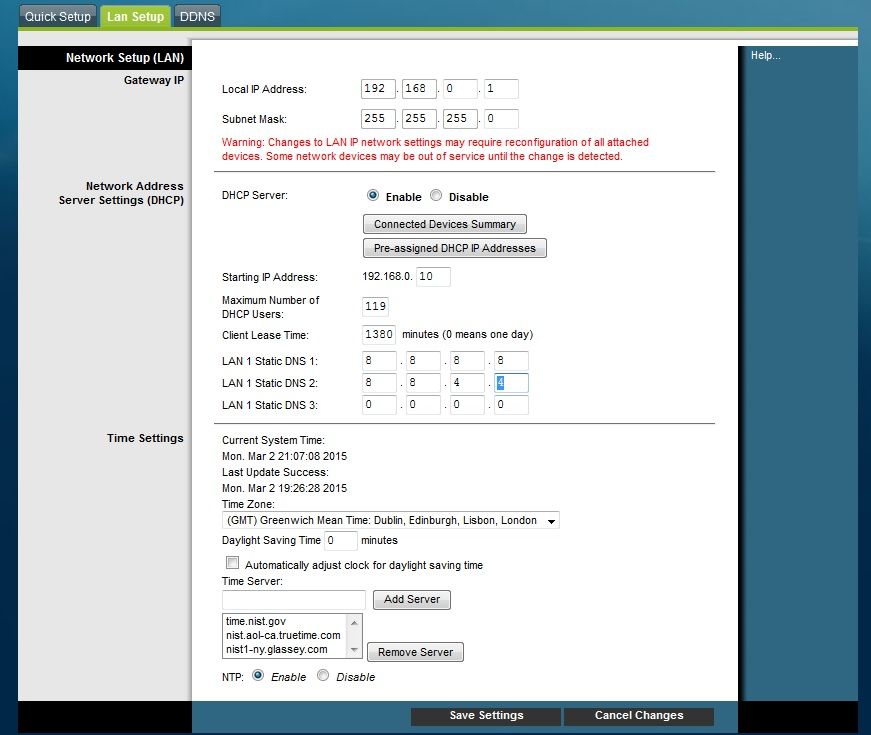
Task: Click Pre-assigned DHCP IP Addresses button
Action: [x=454, y=248]
